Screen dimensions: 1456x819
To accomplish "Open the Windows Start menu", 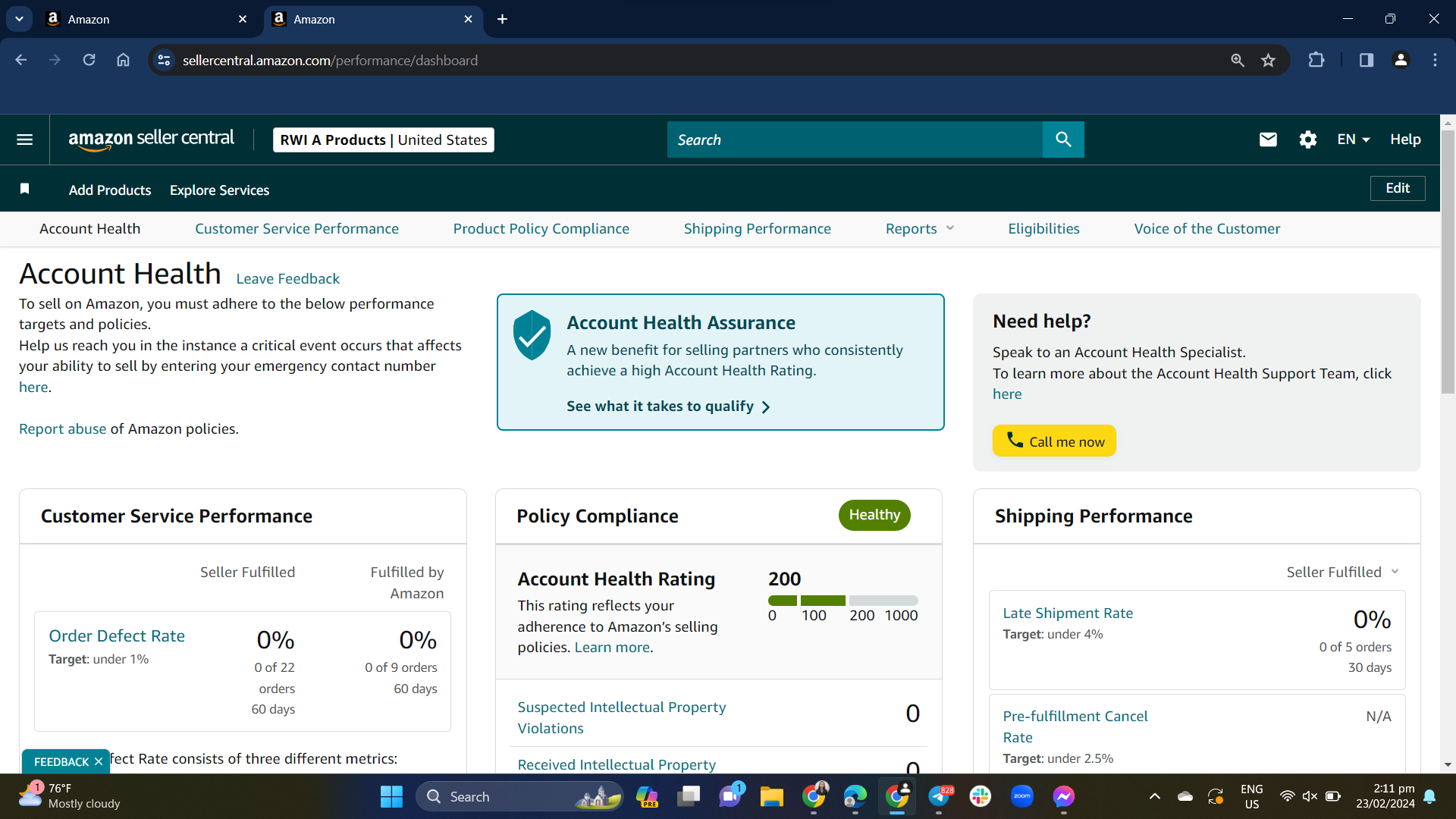I will [x=391, y=796].
